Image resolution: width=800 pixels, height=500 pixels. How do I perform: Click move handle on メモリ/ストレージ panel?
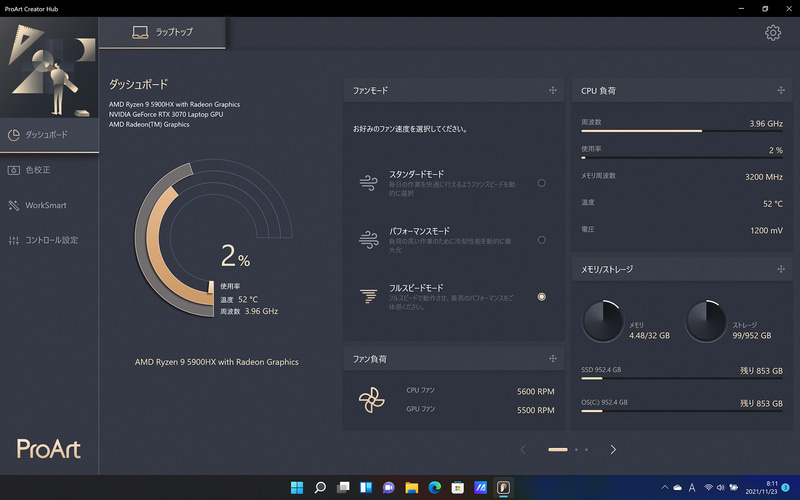click(x=781, y=269)
